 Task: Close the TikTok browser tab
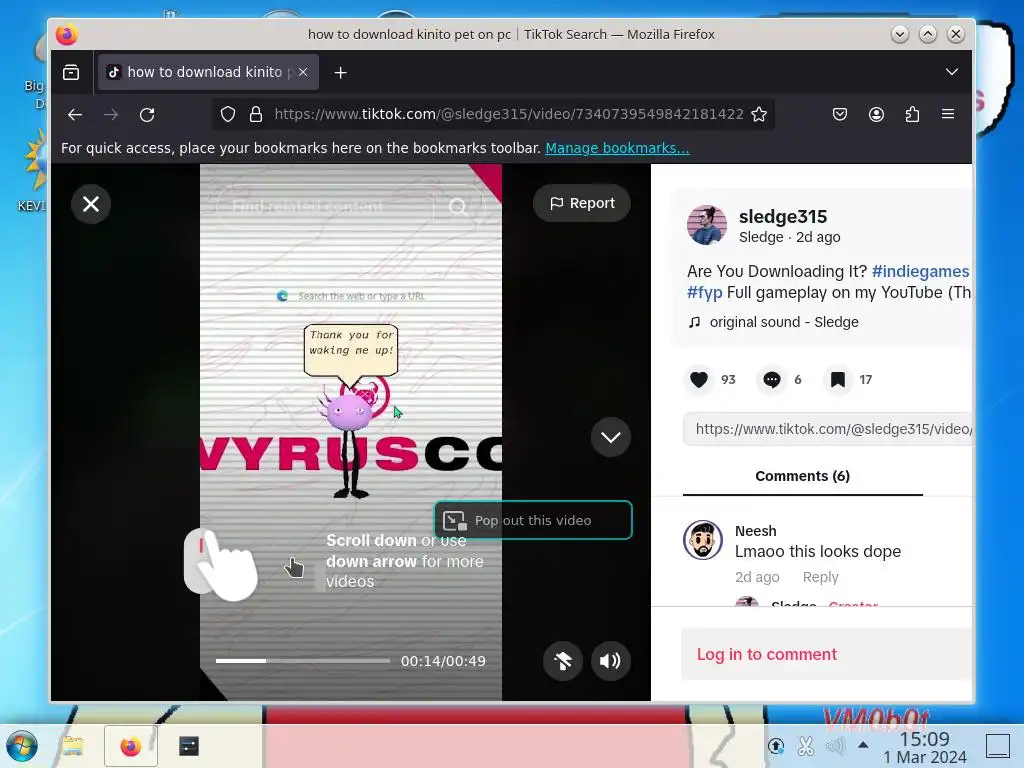click(303, 72)
